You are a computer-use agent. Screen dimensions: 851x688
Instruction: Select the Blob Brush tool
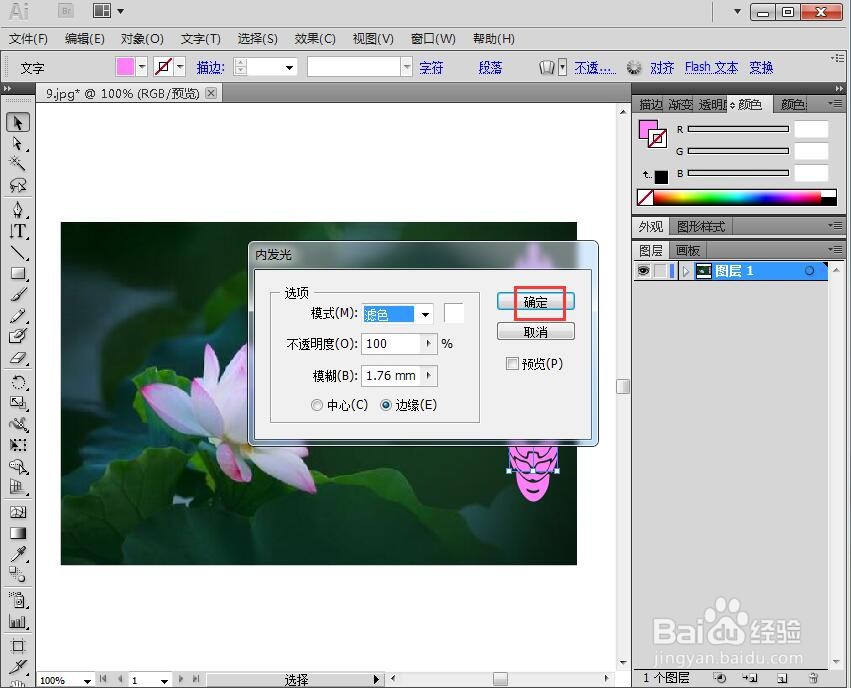18,336
